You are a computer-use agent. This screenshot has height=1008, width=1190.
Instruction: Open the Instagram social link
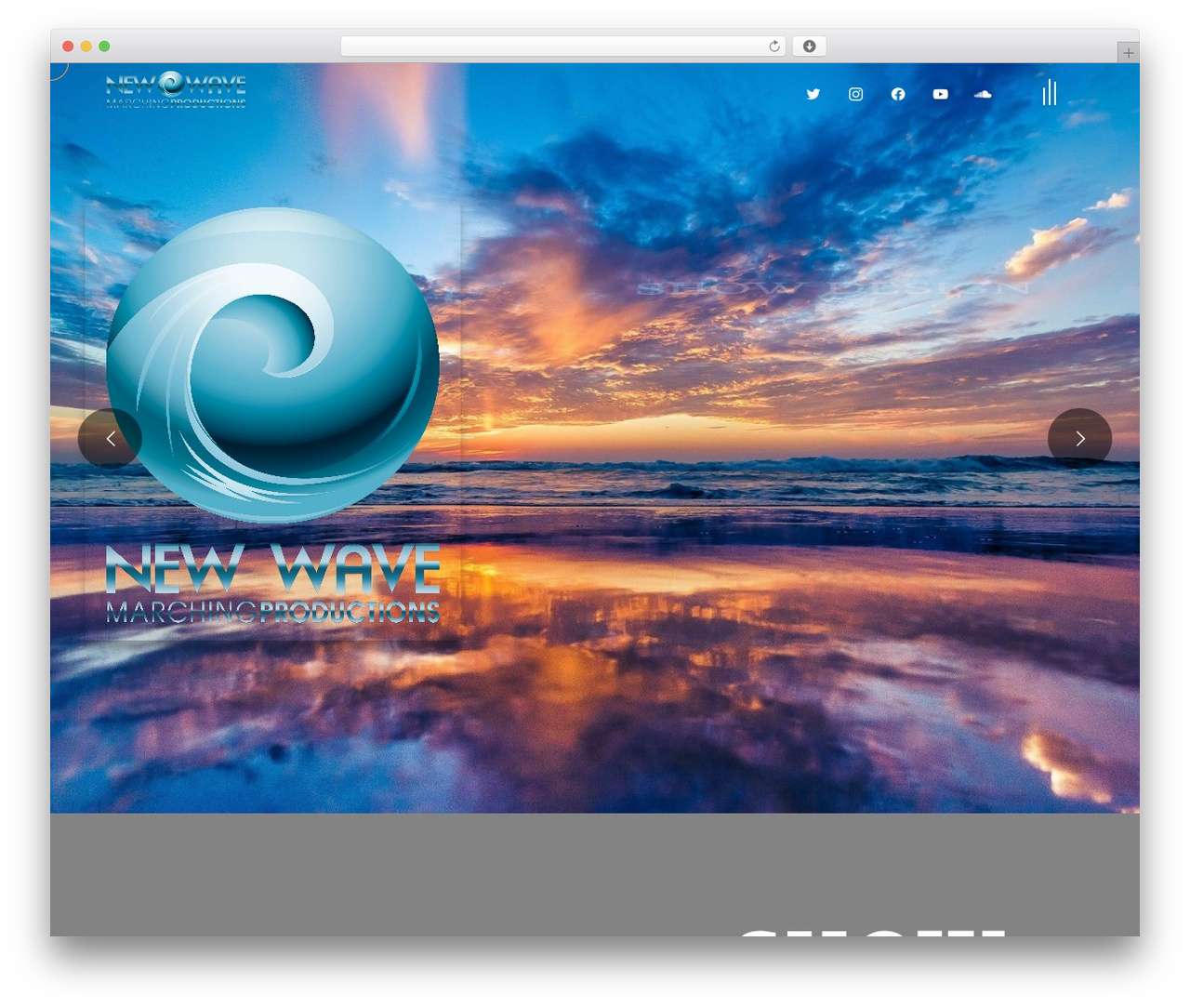coord(855,94)
